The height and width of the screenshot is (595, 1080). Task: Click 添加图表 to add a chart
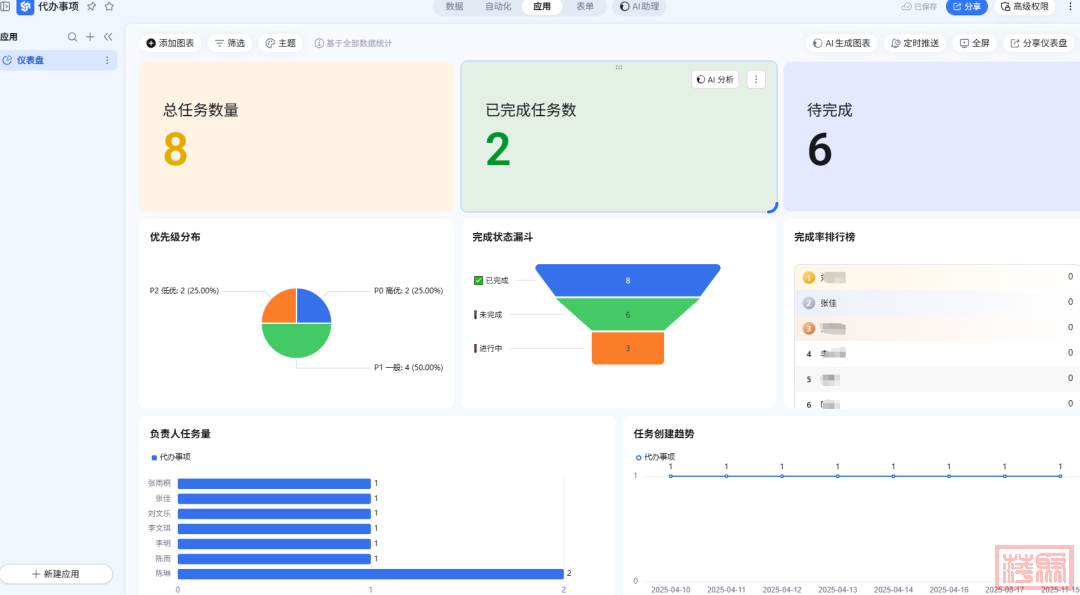pyautogui.click(x=169, y=43)
